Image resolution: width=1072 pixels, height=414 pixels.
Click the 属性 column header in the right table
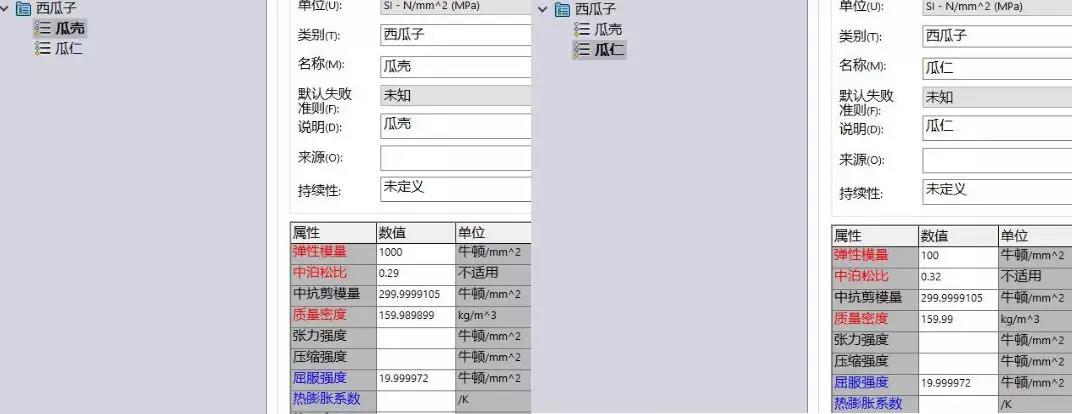874,236
